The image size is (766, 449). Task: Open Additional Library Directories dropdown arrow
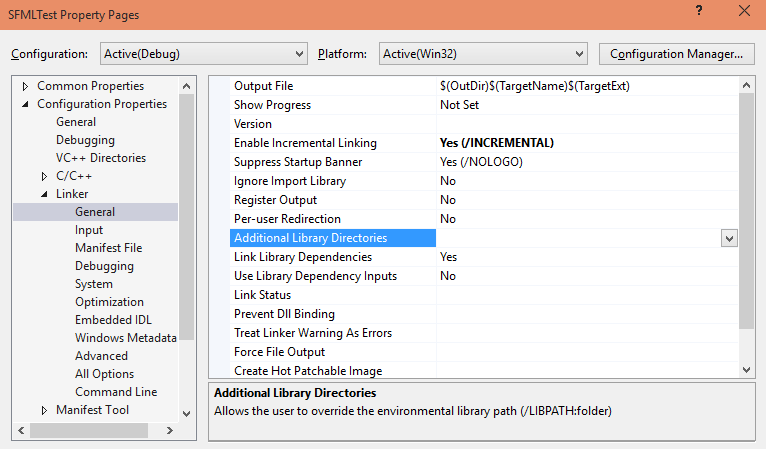tap(729, 238)
